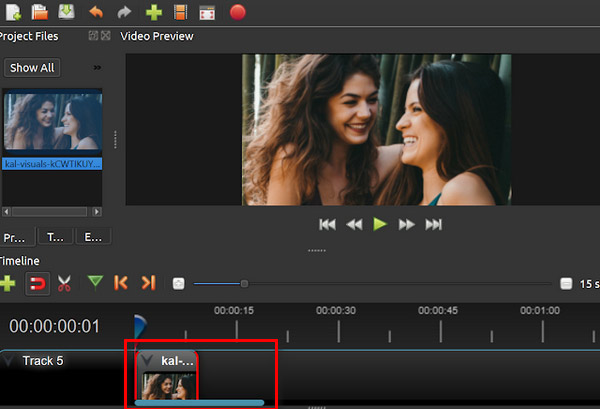The height and width of the screenshot is (409, 600).
Task: Select the kal-visuals-kCWTIKUY file name
Action: 52,164
